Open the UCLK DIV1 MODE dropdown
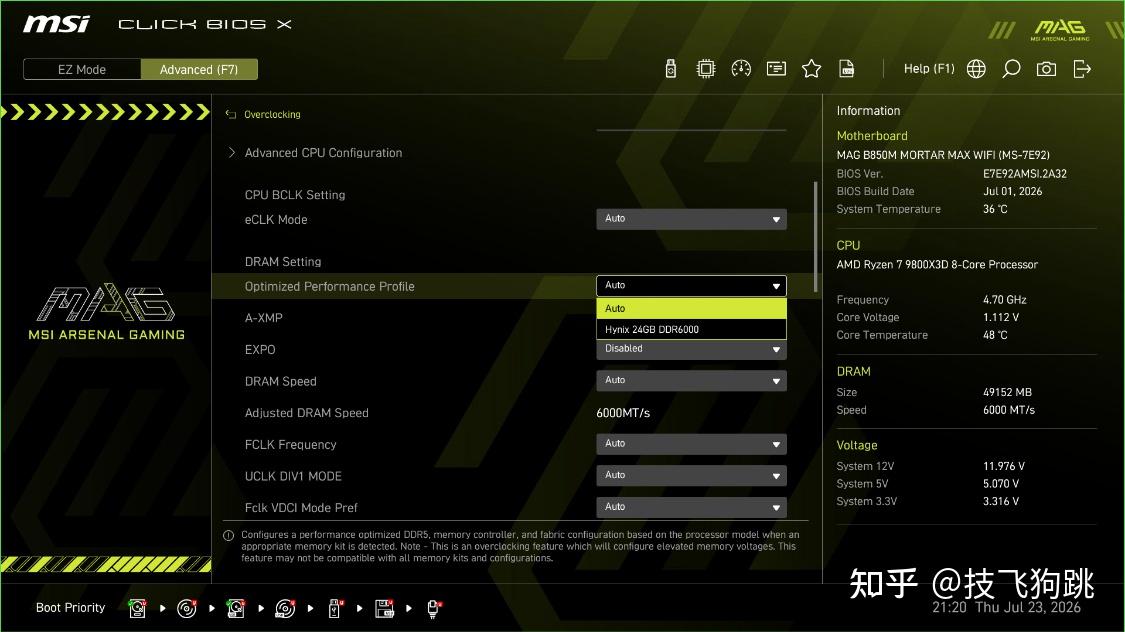The height and width of the screenshot is (632, 1125). [692, 475]
